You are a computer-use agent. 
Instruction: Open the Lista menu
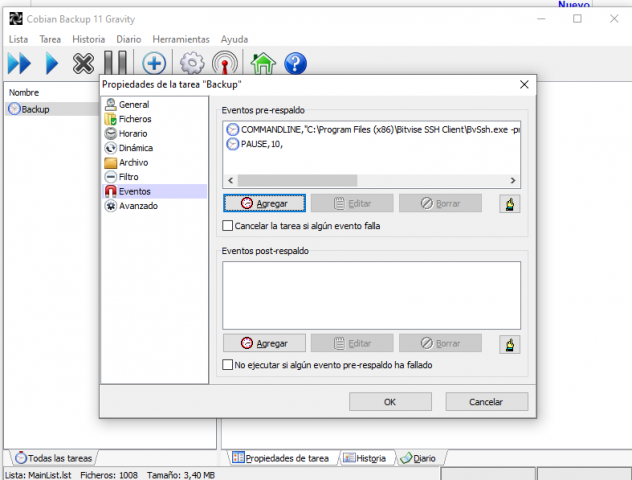[19, 39]
